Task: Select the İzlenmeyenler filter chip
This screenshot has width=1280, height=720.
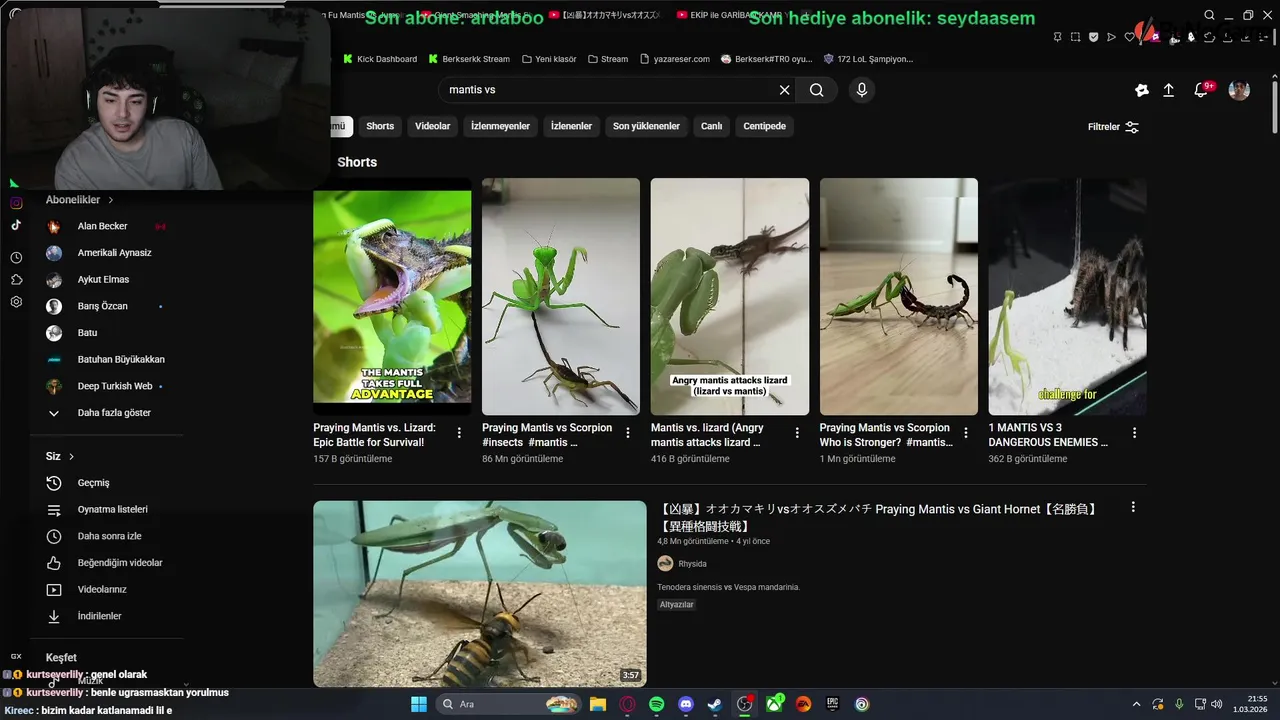Action: pyautogui.click(x=500, y=126)
